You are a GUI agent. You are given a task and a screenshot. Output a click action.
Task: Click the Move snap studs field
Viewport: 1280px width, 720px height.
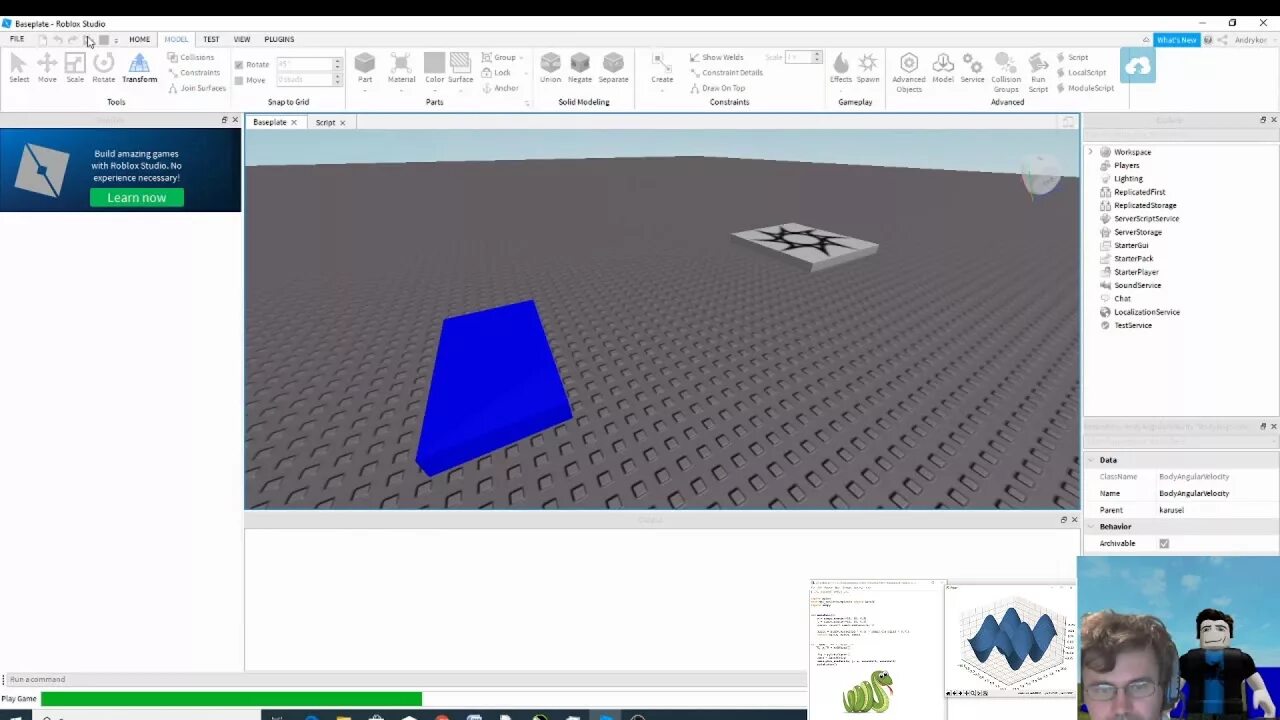304,79
